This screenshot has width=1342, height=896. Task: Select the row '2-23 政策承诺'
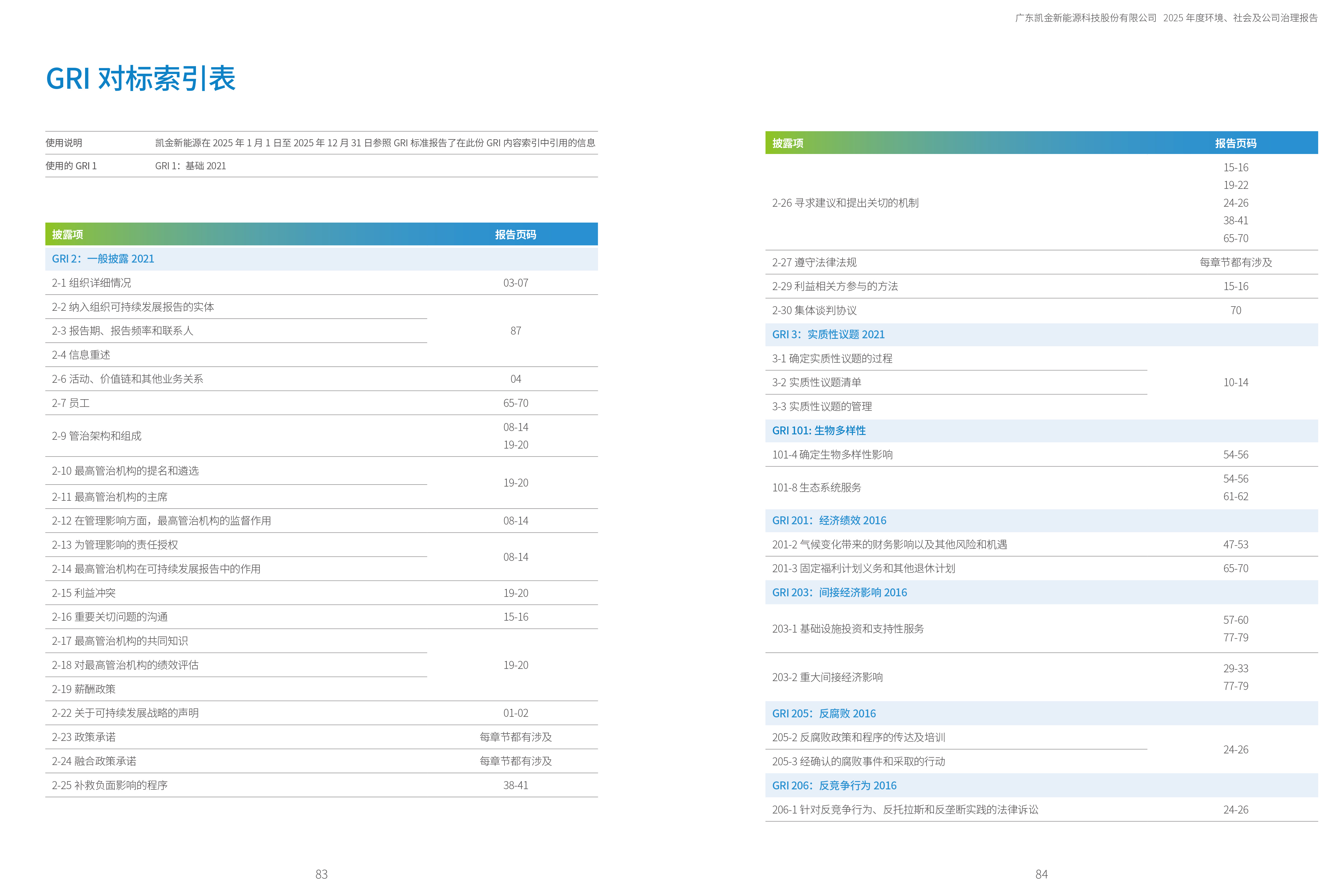tap(83, 737)
